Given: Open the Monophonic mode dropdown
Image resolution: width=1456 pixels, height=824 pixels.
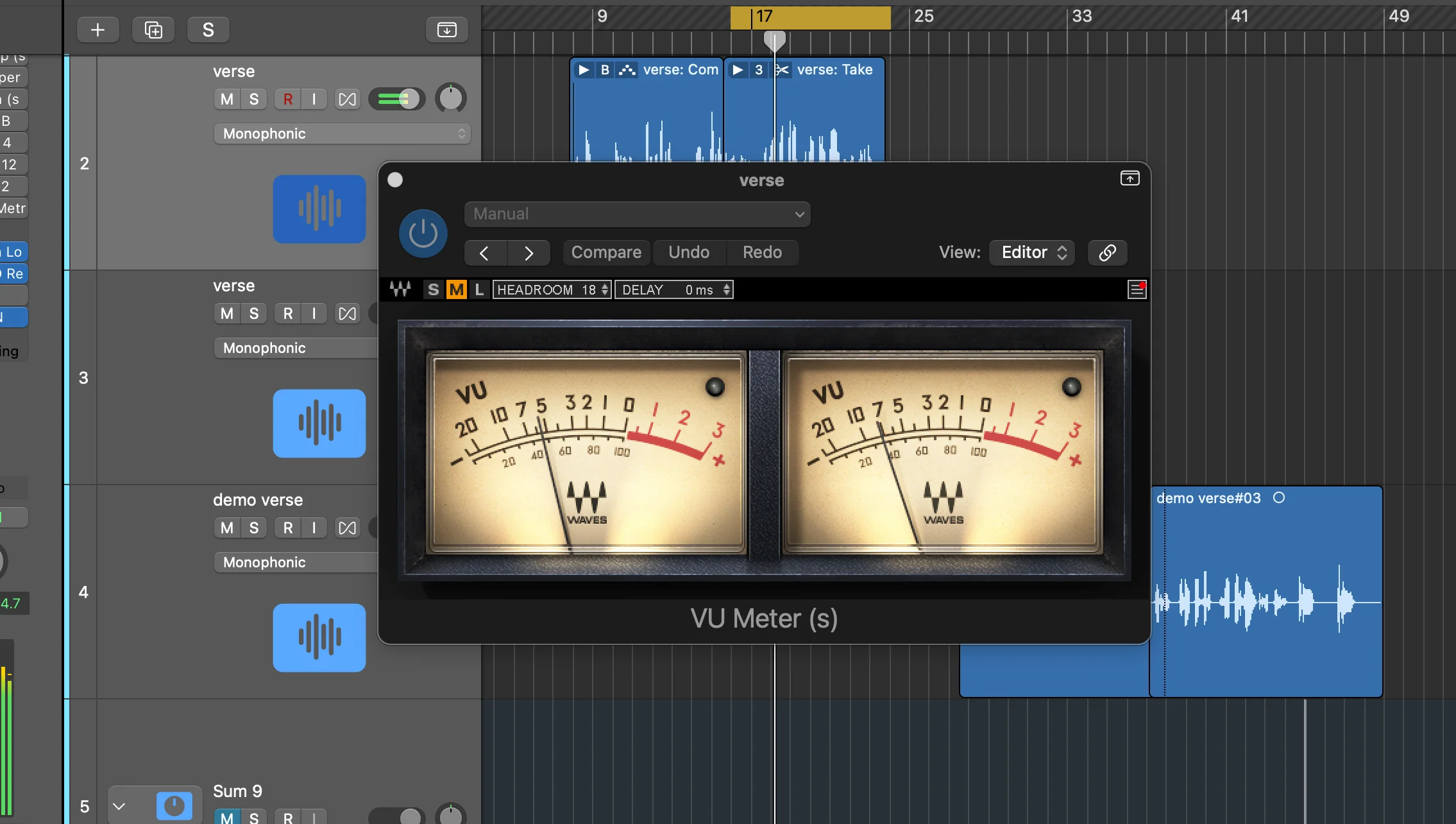Looking at the screenshot, I should pyautogui.click(x=342, y=133).
